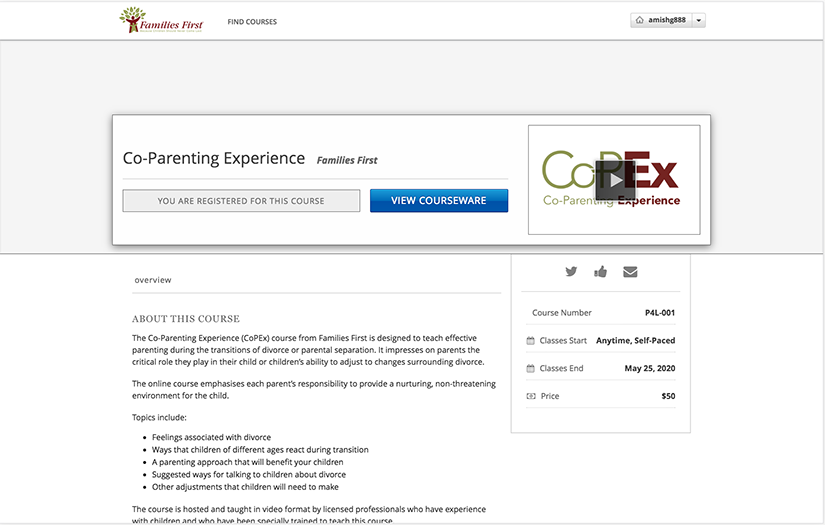Click the $50 price value
This screenshot has height=525, width=825.
pyautogui.click(x=668, y=396)
